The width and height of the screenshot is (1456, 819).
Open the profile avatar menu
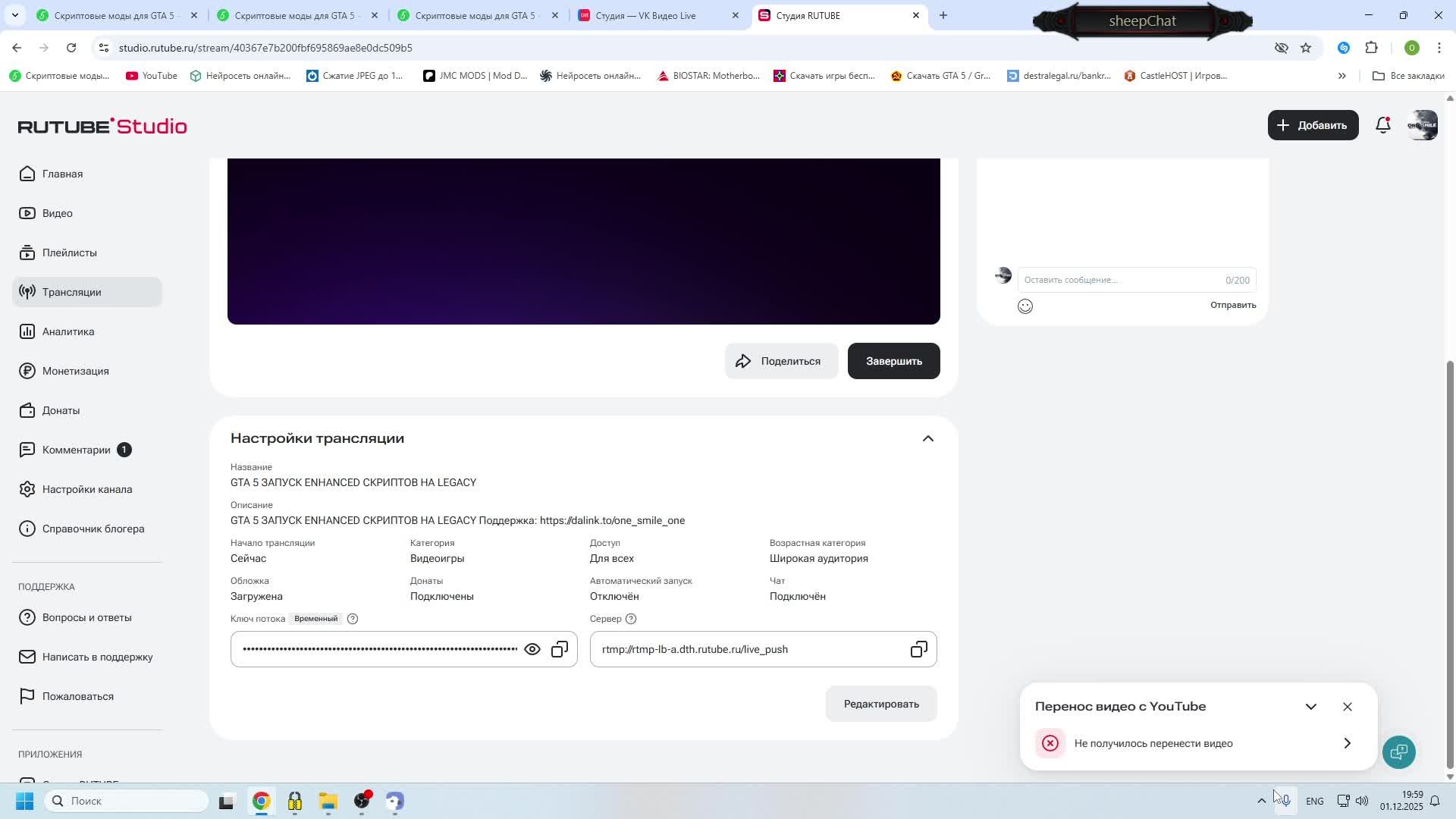(1422, 126)
